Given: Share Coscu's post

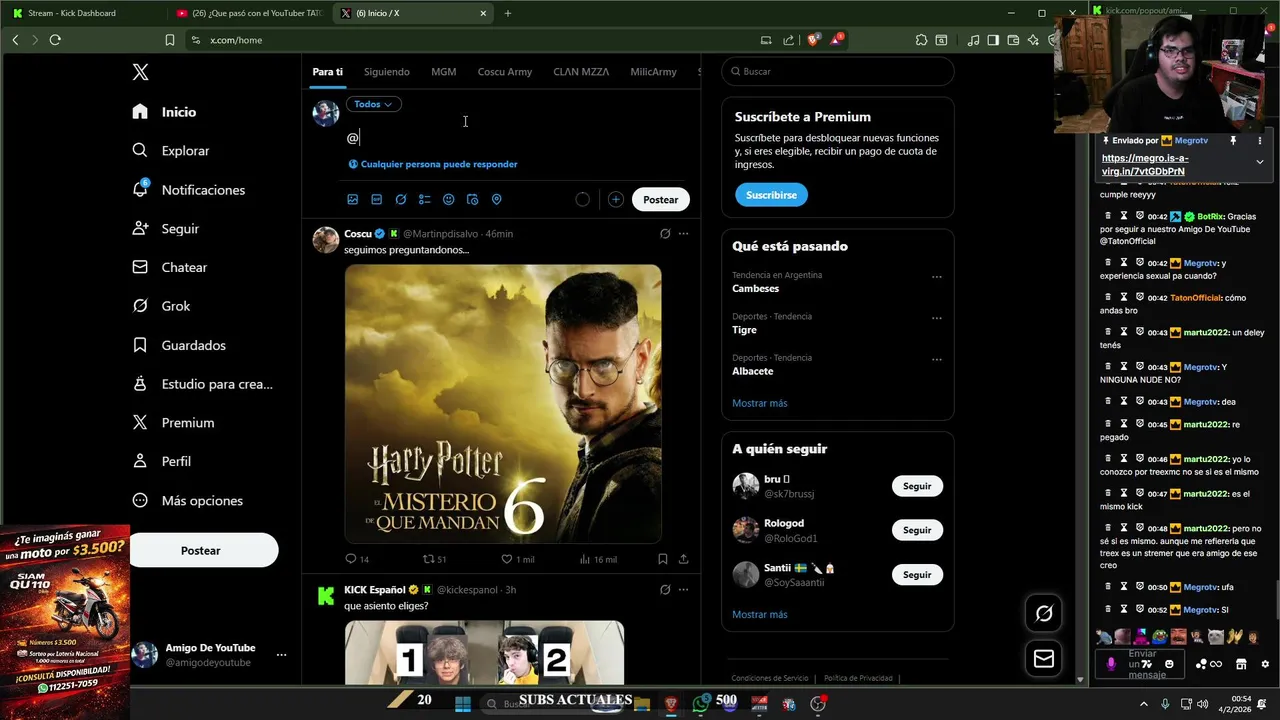Looking at the screenshot, I should 684,560.
